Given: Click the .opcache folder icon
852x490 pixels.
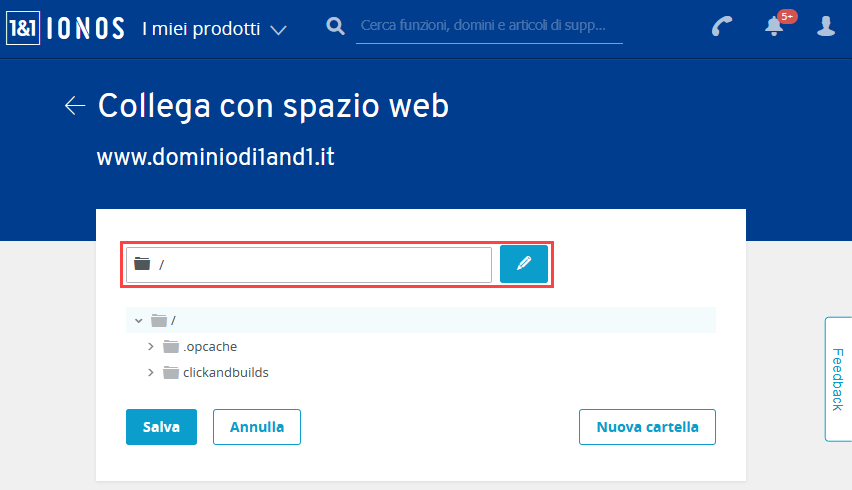Looking at the screenshot, I should pyautogui.click(x=171, y=347).
